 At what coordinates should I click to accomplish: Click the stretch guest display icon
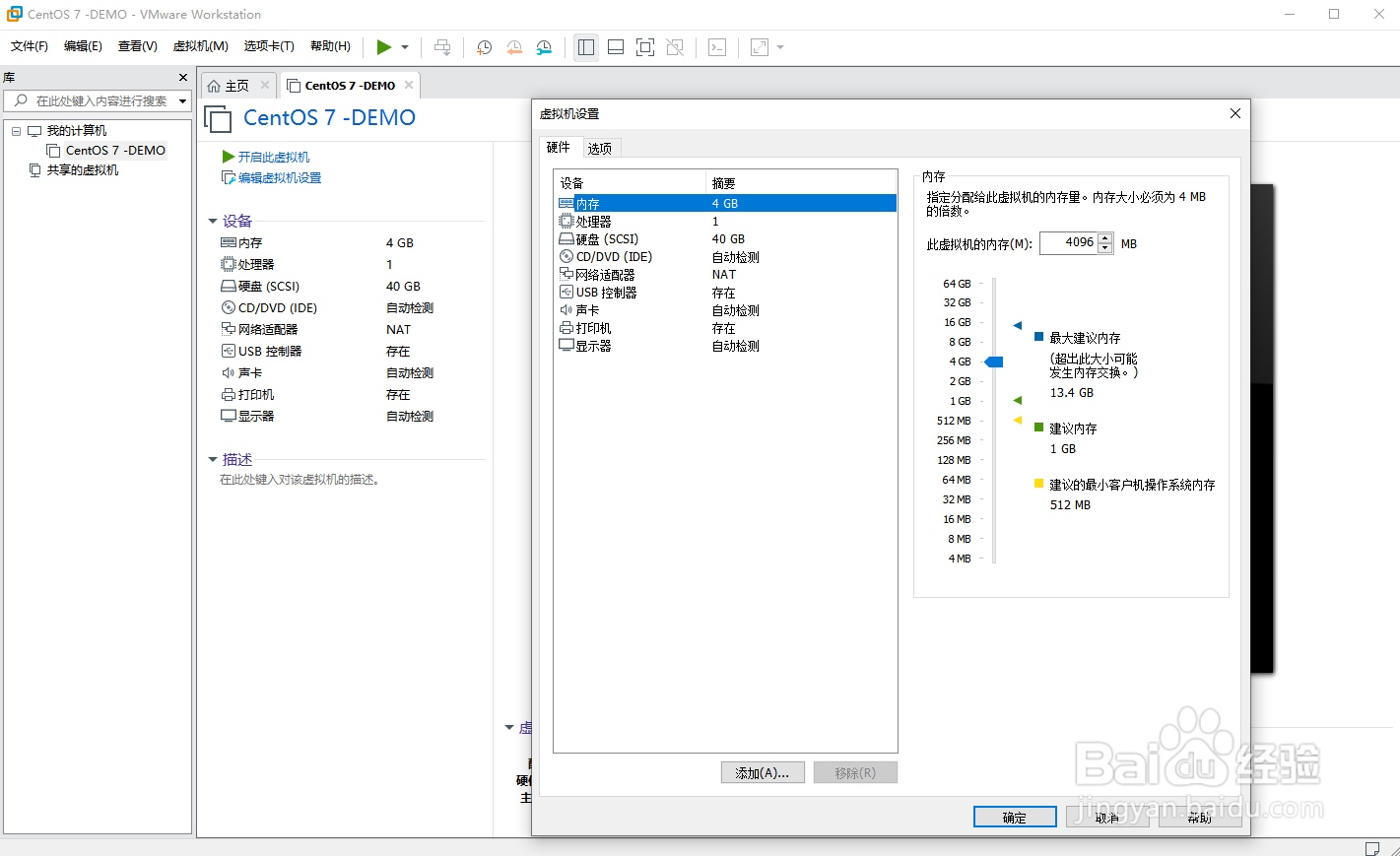point(760,47)
